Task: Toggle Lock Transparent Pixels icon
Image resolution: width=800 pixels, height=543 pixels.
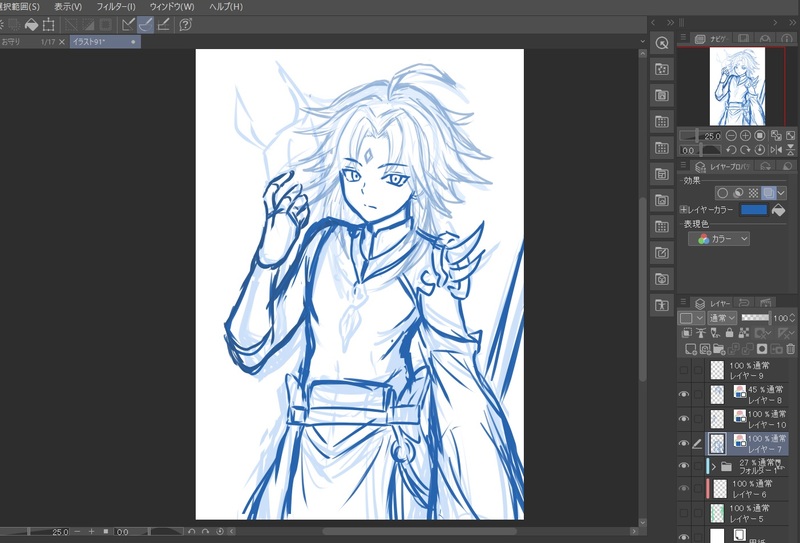Action: (743, 333)
